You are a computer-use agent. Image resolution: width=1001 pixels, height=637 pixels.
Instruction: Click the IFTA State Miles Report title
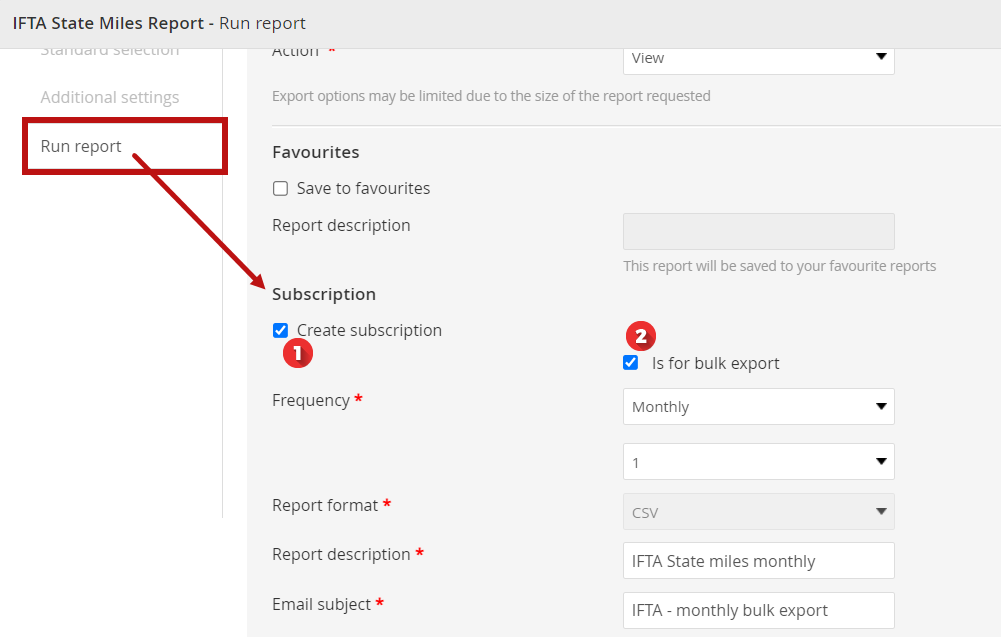pos(108,23)
